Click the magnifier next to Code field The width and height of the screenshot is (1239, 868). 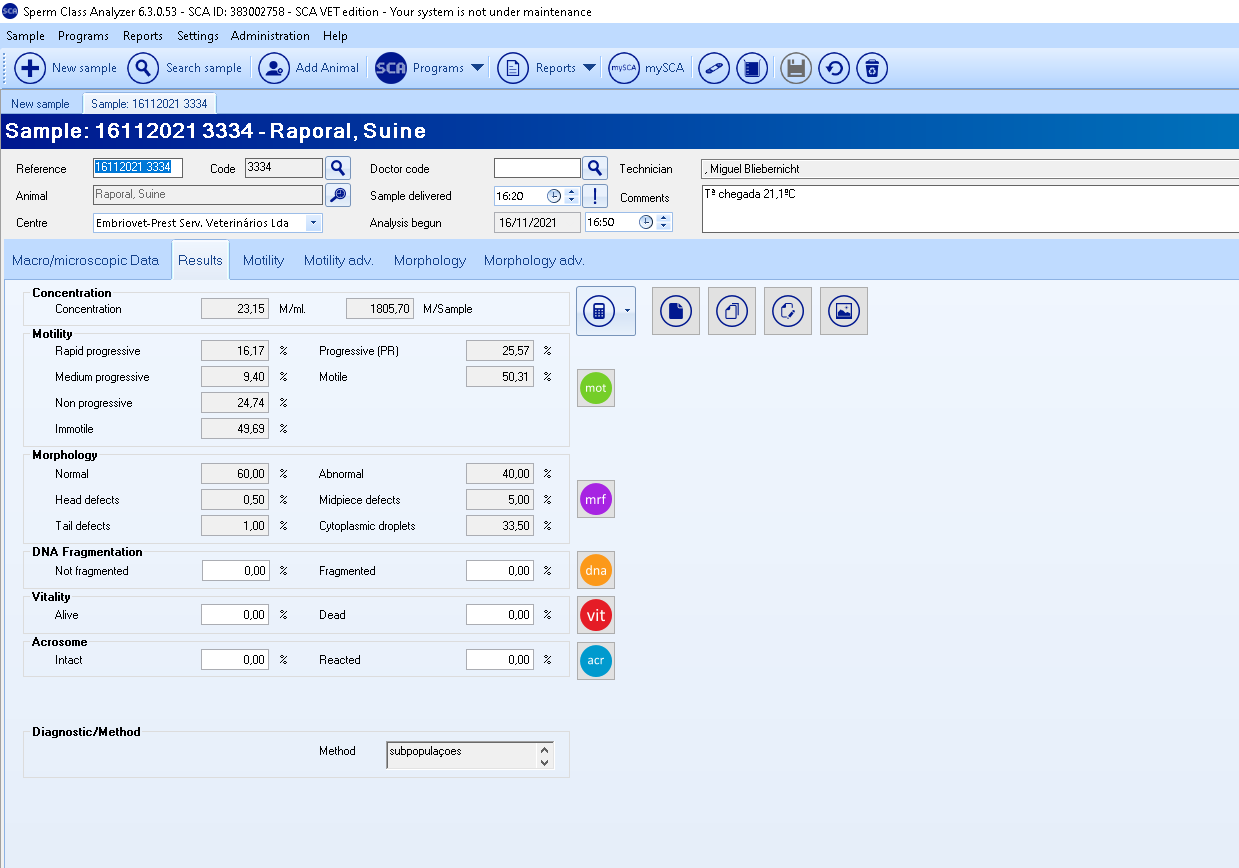(339, 168)
